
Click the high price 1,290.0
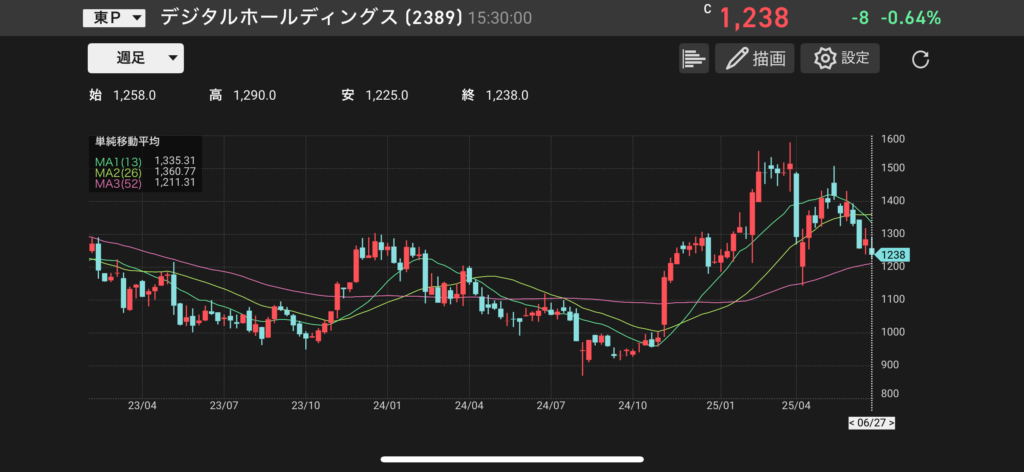point(255,96)
